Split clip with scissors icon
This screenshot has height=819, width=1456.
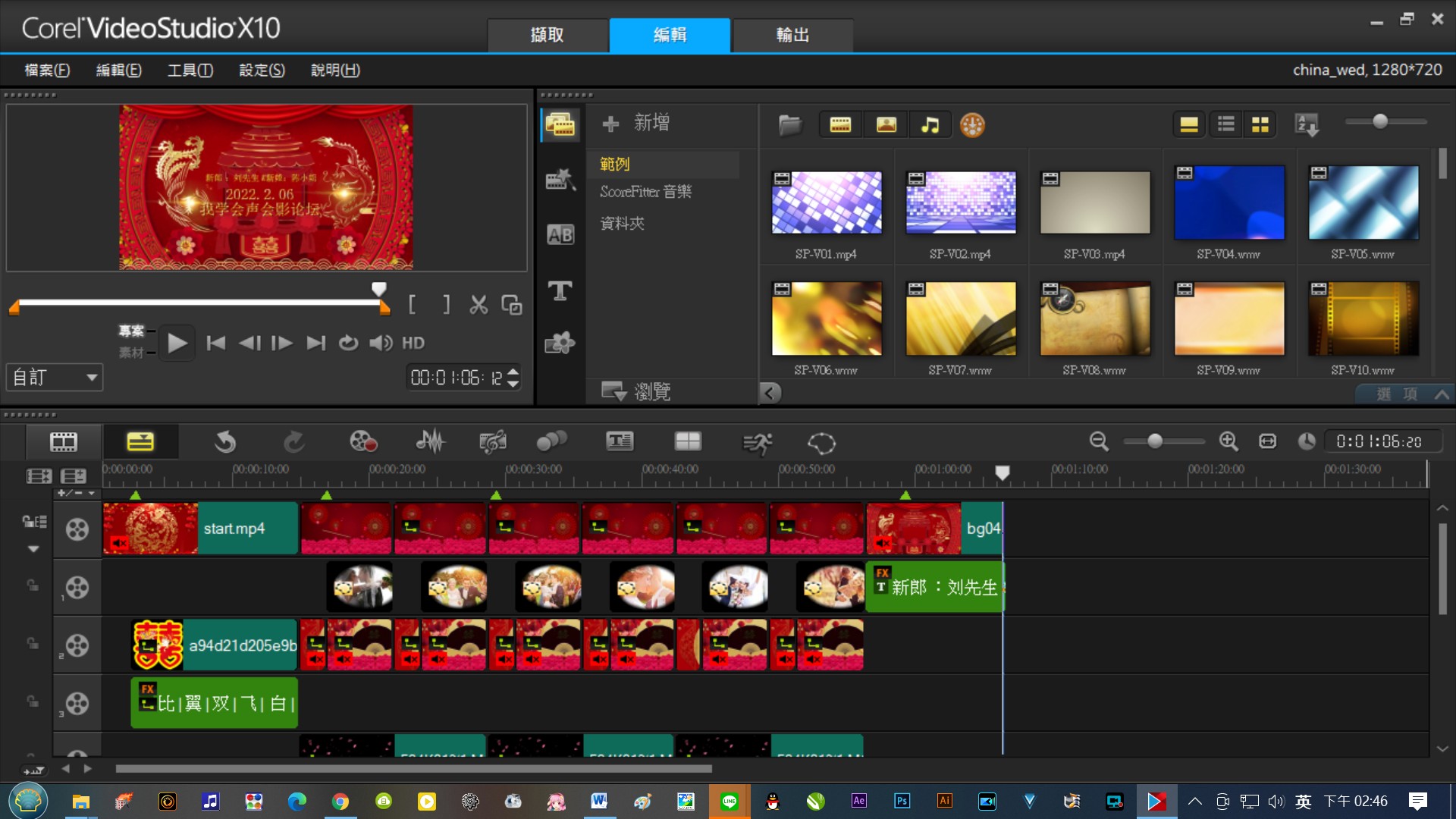point(479,305)
